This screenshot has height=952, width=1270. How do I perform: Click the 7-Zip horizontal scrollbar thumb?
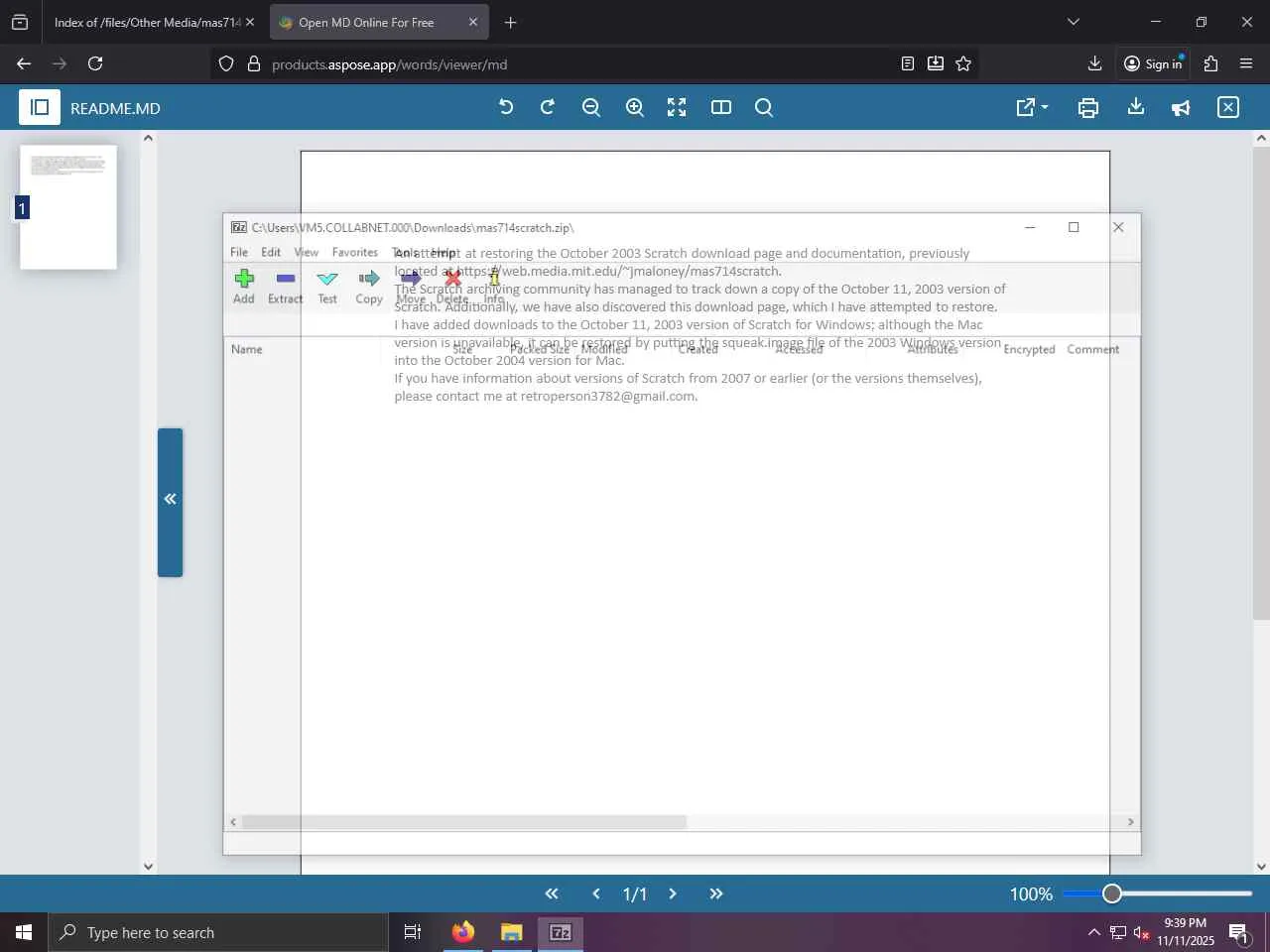point(464,822)
